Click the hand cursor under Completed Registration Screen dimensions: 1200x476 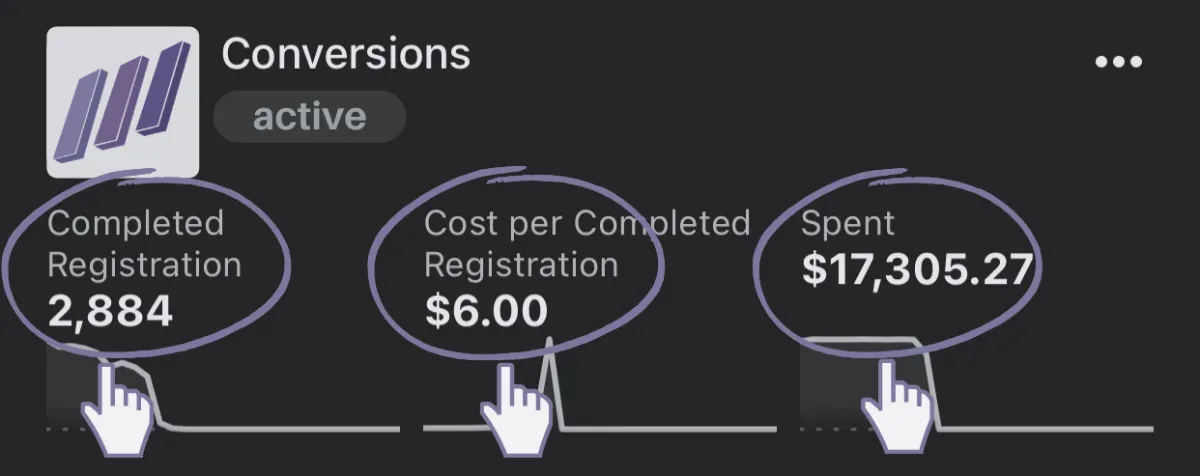tap(118, 407)
